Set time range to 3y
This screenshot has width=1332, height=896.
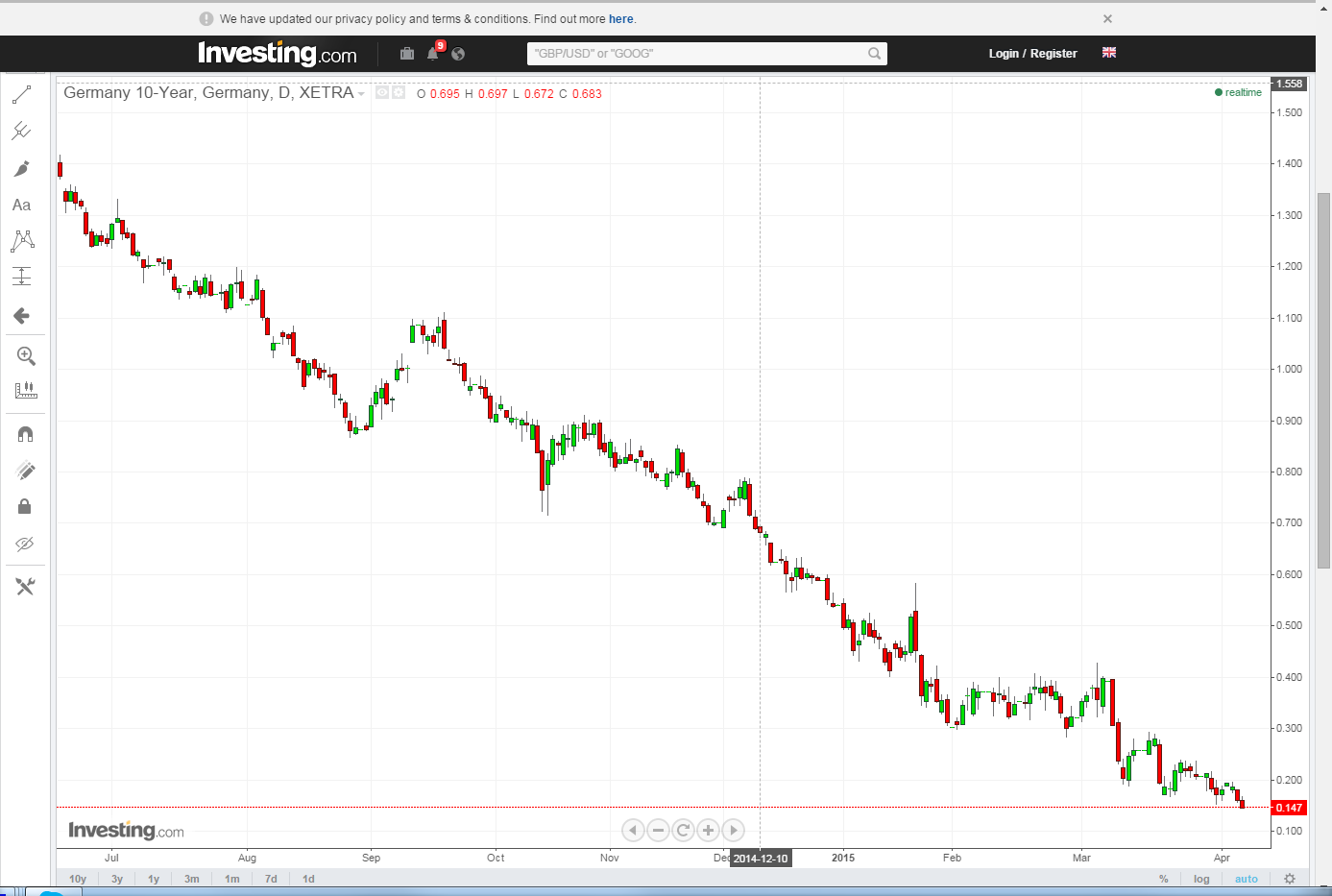[x=117, y=879]
